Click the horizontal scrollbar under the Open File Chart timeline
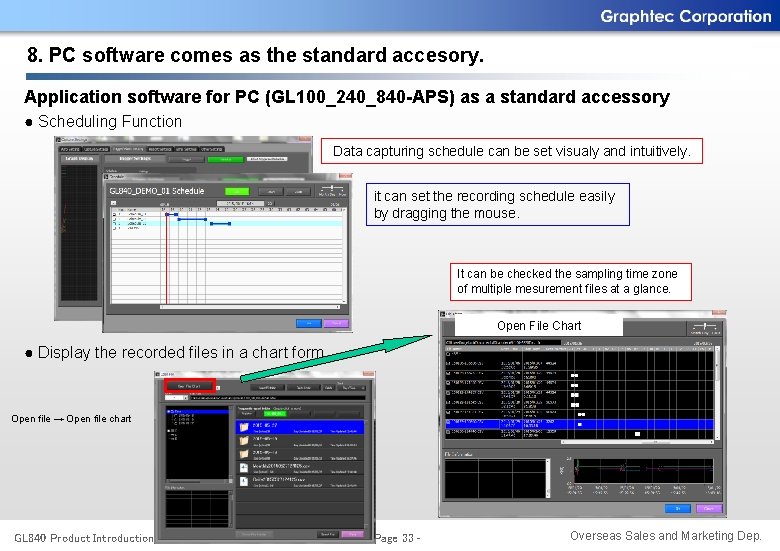Image resolution: width=780 pixels, height=551 pixels. 638,442
